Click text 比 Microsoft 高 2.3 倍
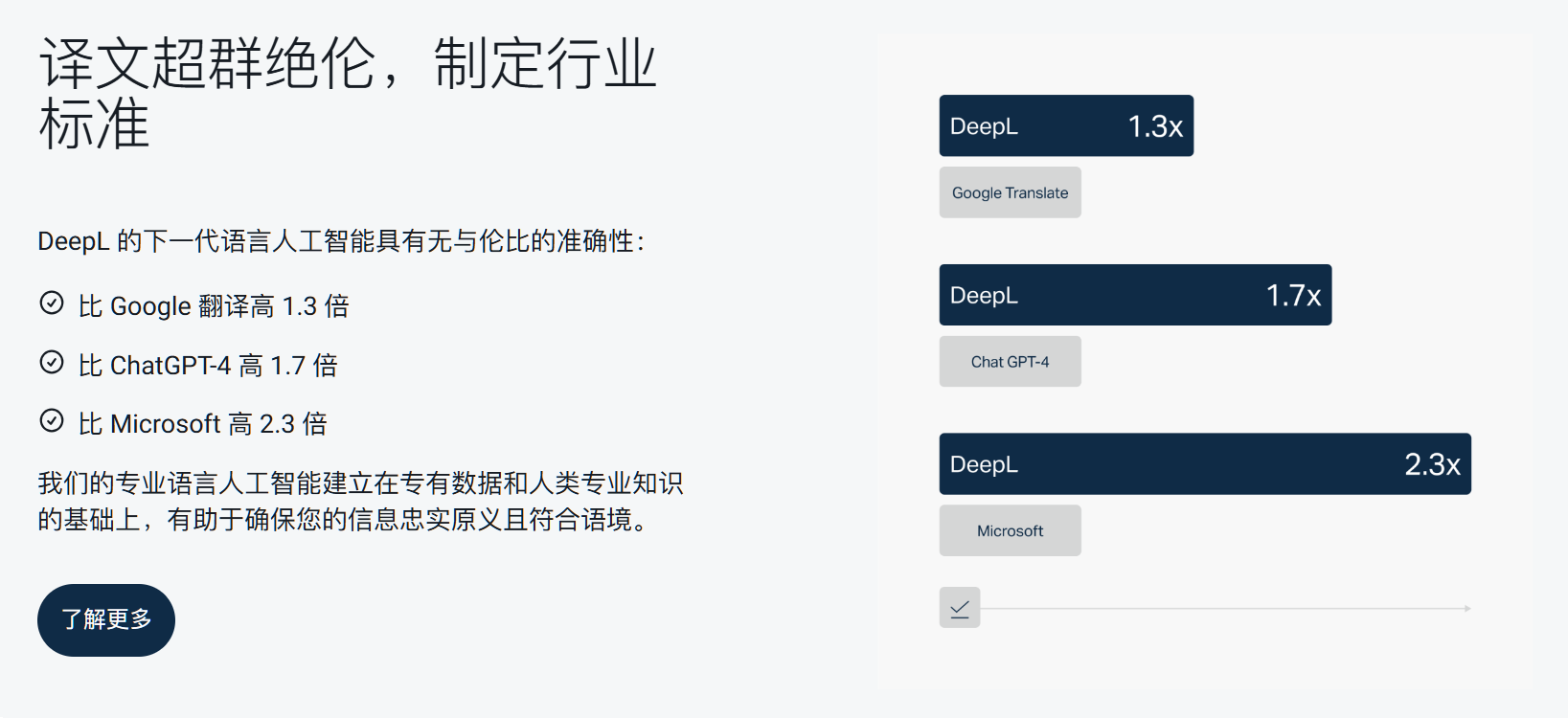The width and height of the screenshot is (1568, 718). click(203, 423)
